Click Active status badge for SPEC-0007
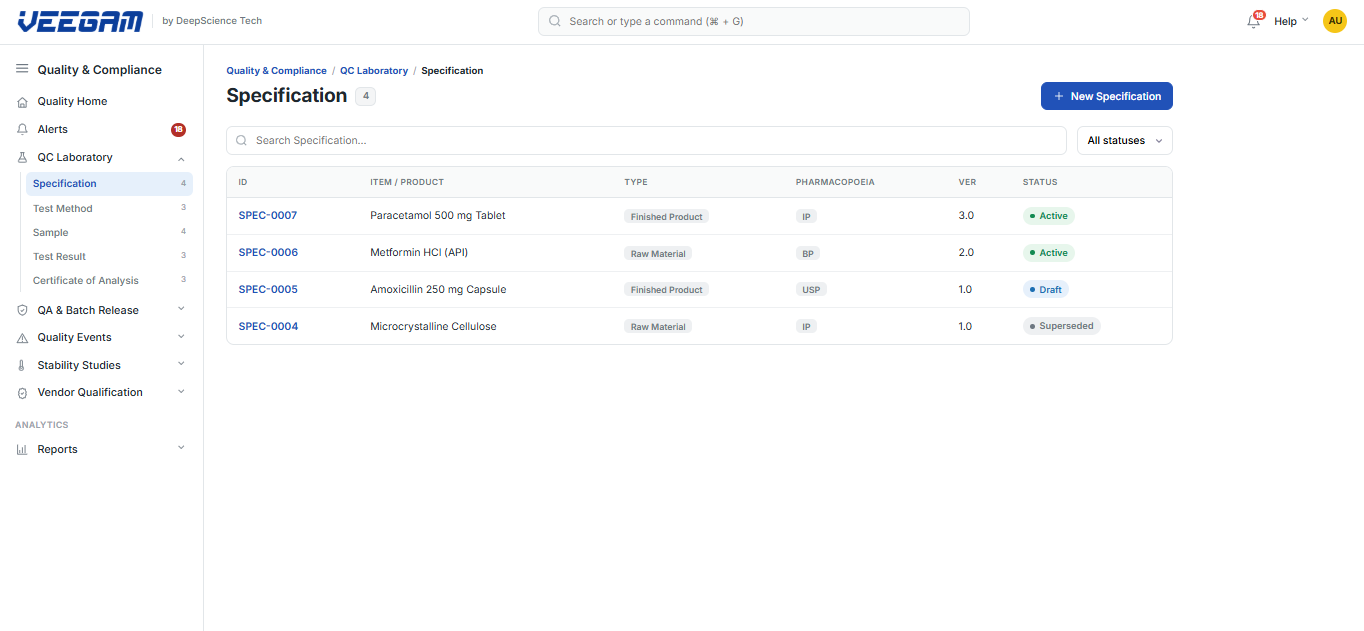1364x631 pixels. point(1048,216)
